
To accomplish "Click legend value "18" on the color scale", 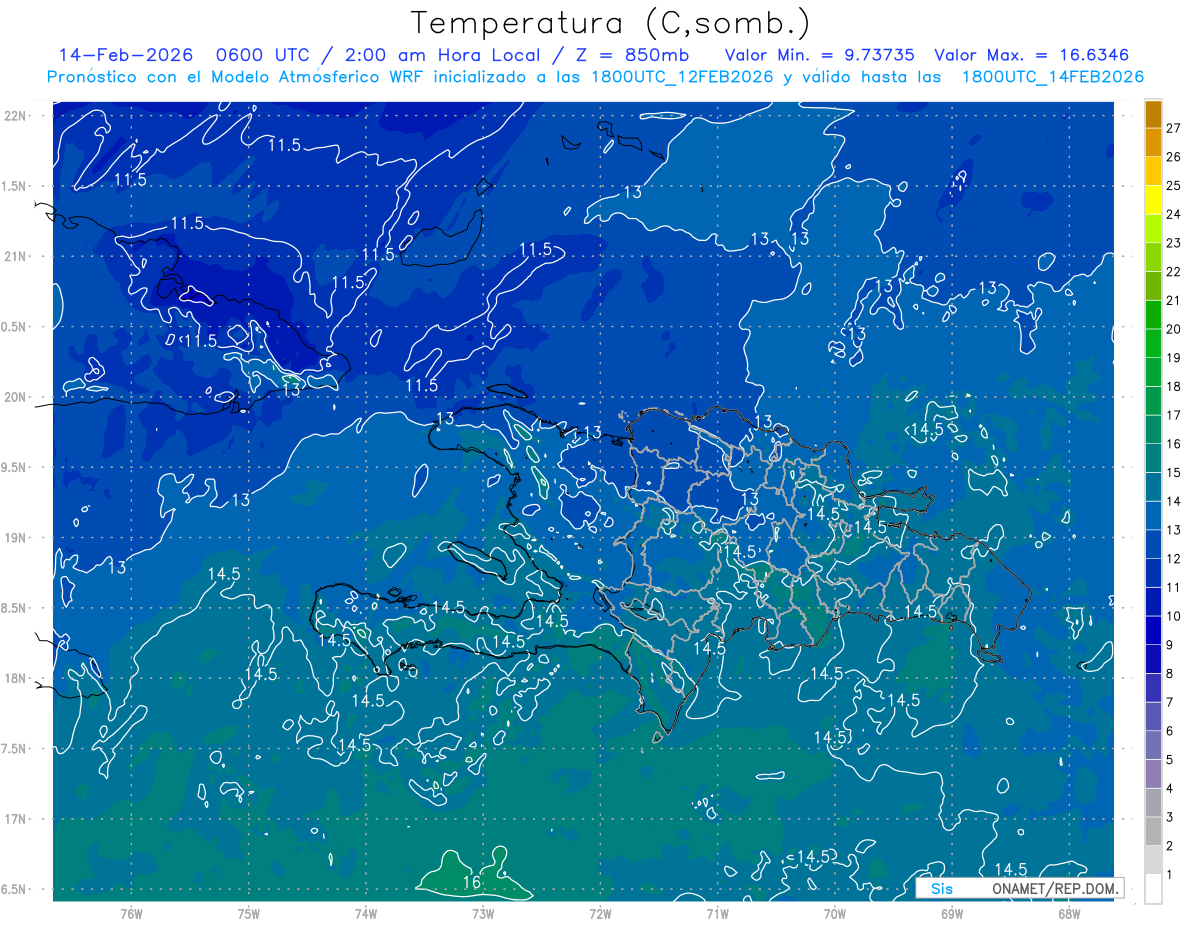I will click(x=1173, y=386).
